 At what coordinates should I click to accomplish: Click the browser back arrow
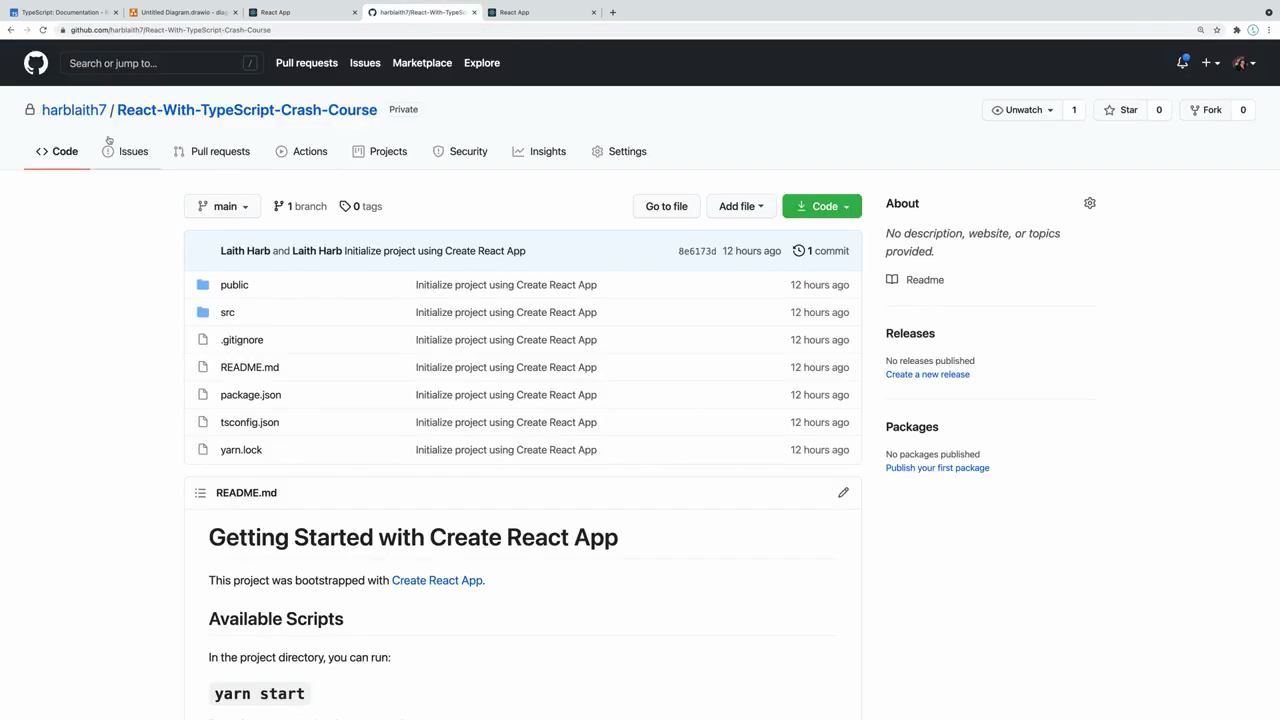[11, 30]
